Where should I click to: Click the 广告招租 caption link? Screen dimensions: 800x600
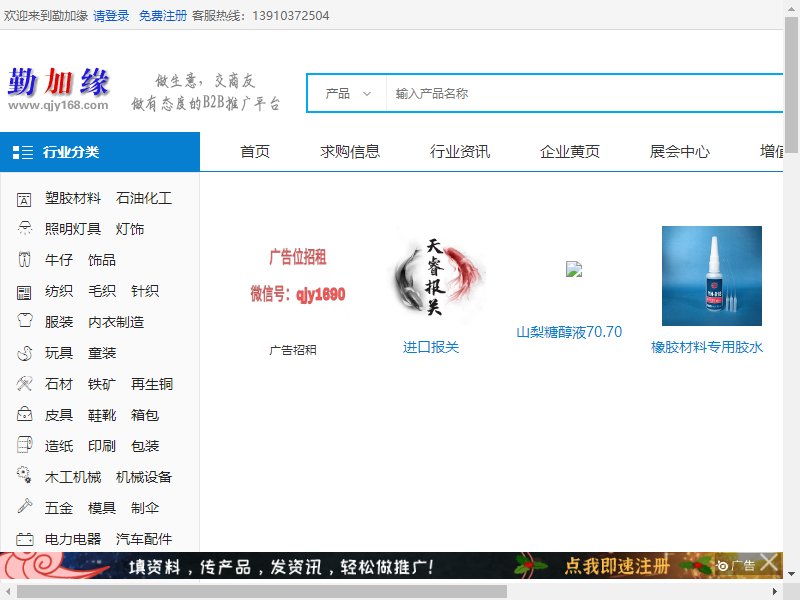pos(293,350)
